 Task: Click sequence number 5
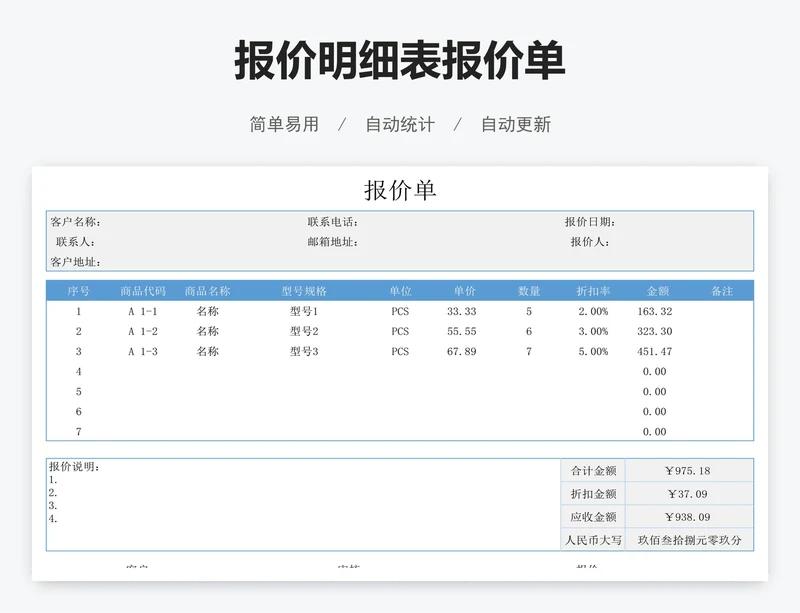[79, 391]
